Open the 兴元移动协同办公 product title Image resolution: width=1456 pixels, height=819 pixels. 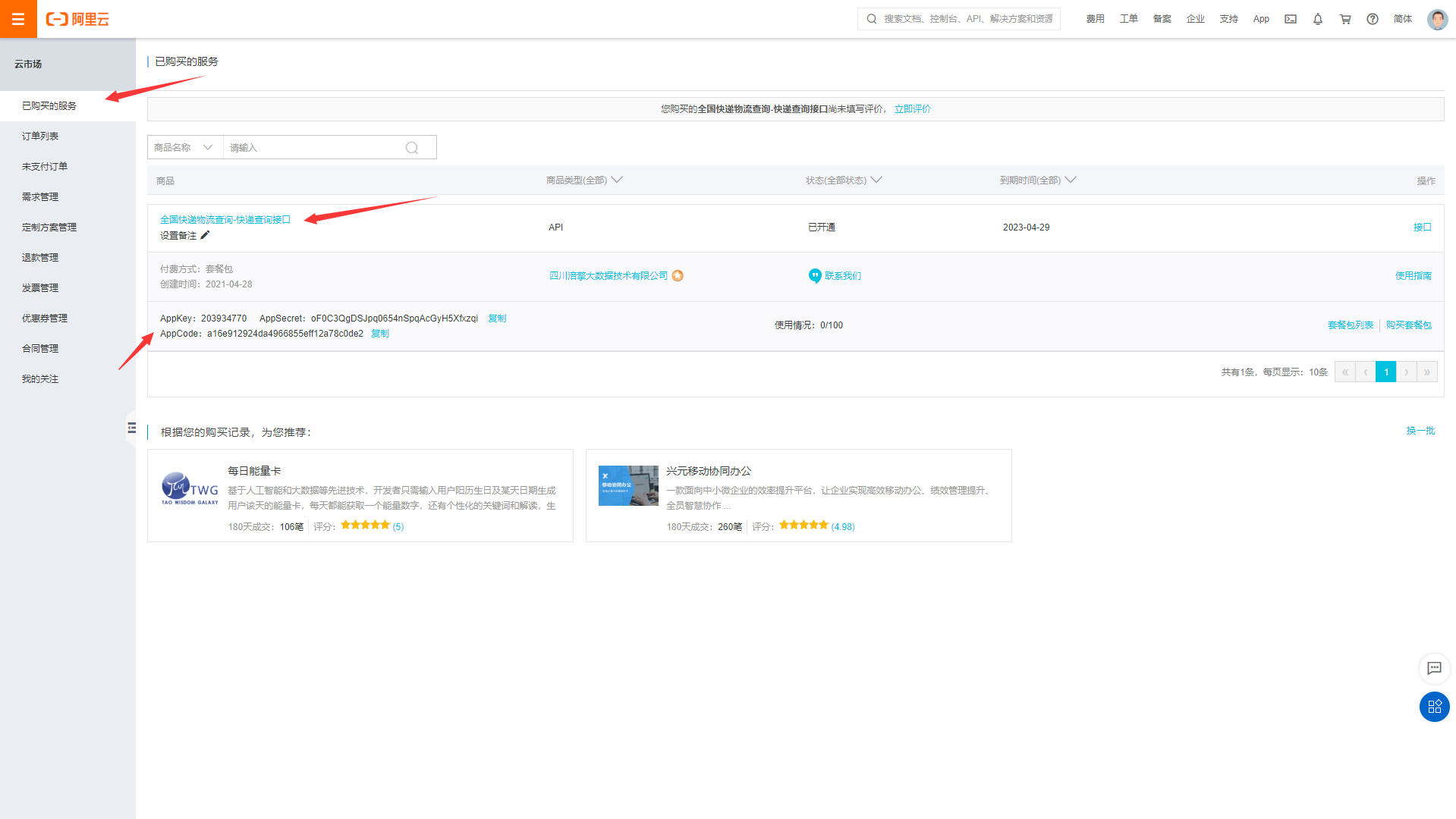tap(709, 471)
